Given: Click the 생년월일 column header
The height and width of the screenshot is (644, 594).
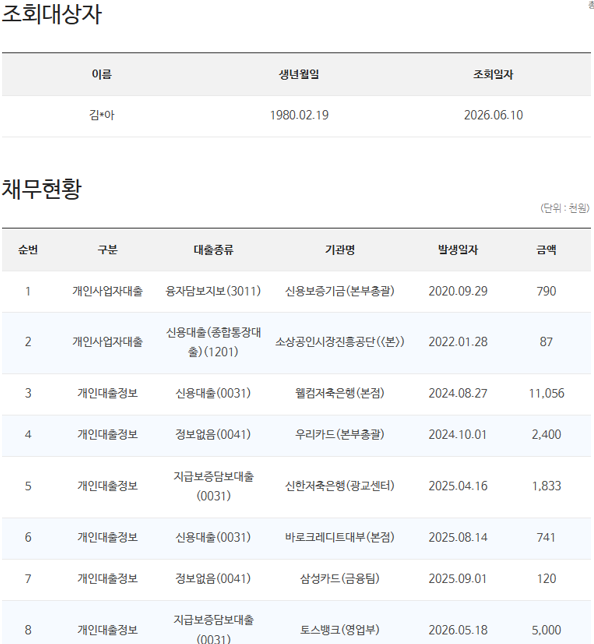Looking at the screenshot, I should [299, 74].
